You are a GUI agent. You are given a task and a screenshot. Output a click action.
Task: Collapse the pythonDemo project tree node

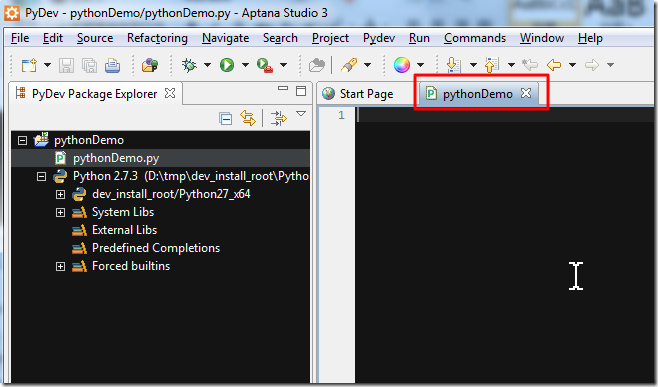(22, 140)
